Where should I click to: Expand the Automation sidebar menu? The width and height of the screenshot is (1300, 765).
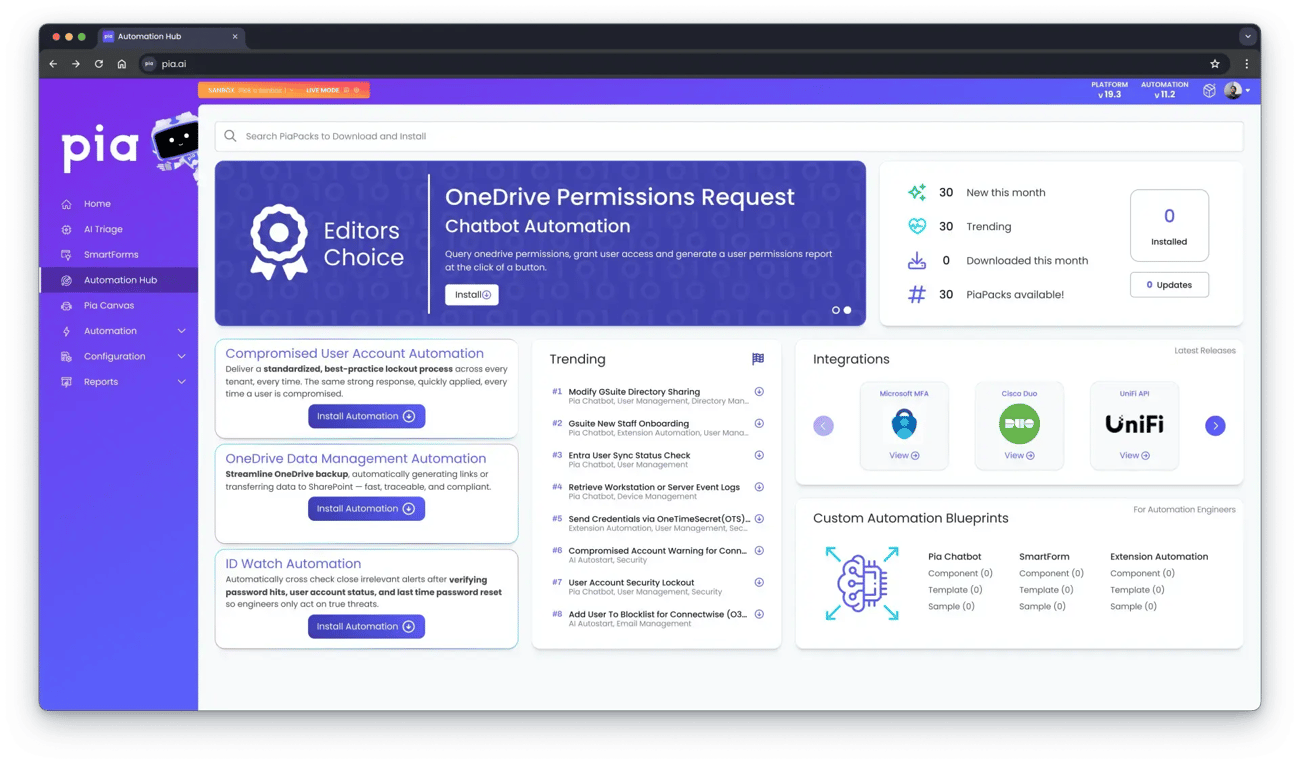tap(181, 331)
